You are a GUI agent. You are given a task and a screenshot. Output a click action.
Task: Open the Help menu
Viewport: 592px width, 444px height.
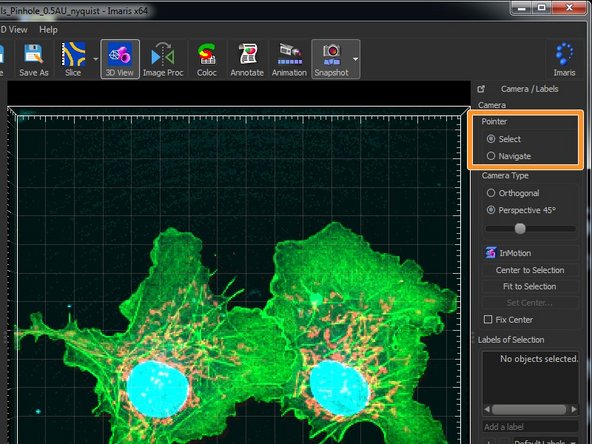pyautogui.click(x=48, y=30)
